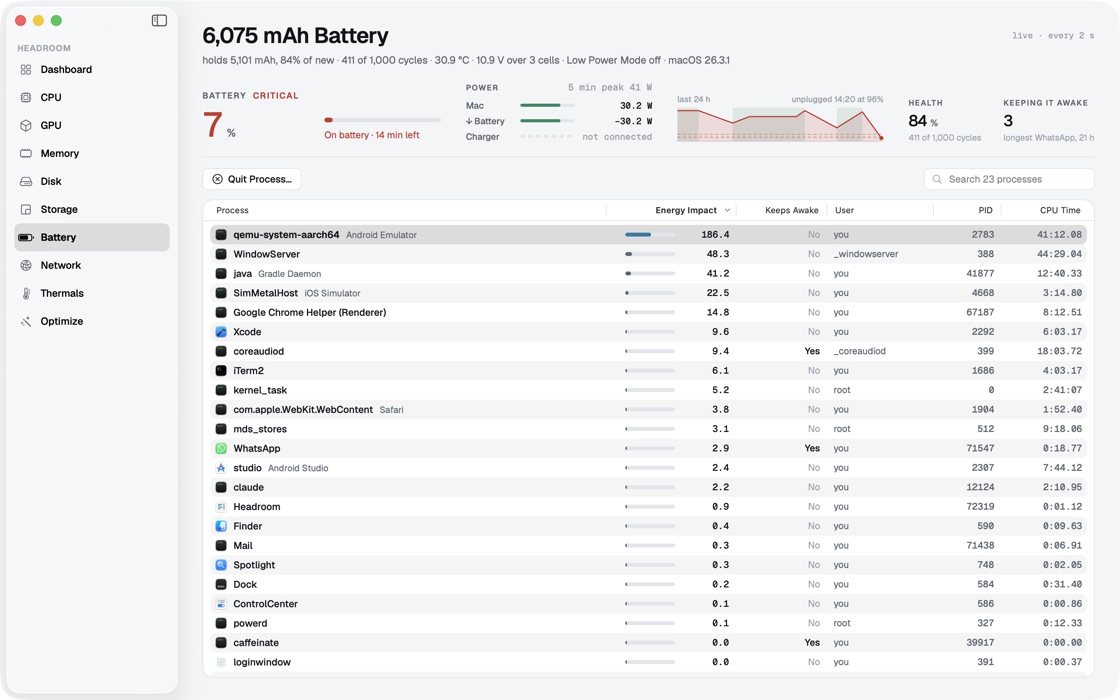The height and width of the screenshot is (700, 1120).
Task: Click the Optimize wand icon
Action: tap(26, 321)
